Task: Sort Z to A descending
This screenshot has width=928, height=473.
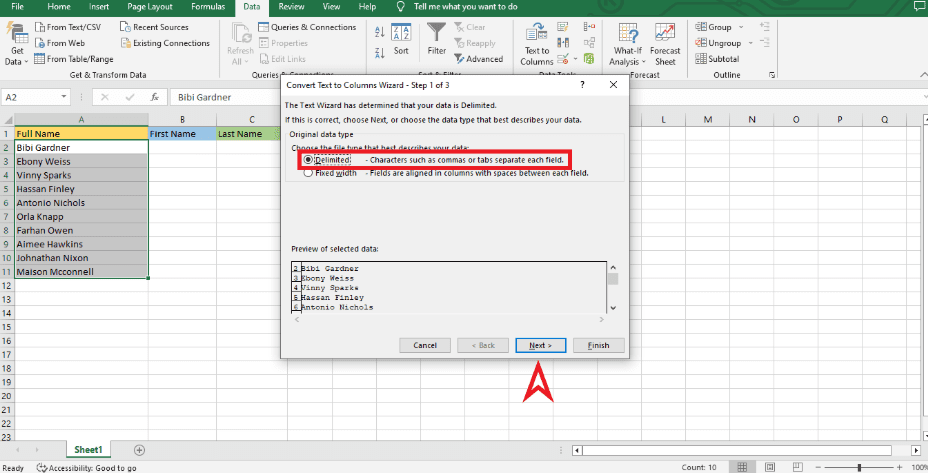Action: [380, 53]
